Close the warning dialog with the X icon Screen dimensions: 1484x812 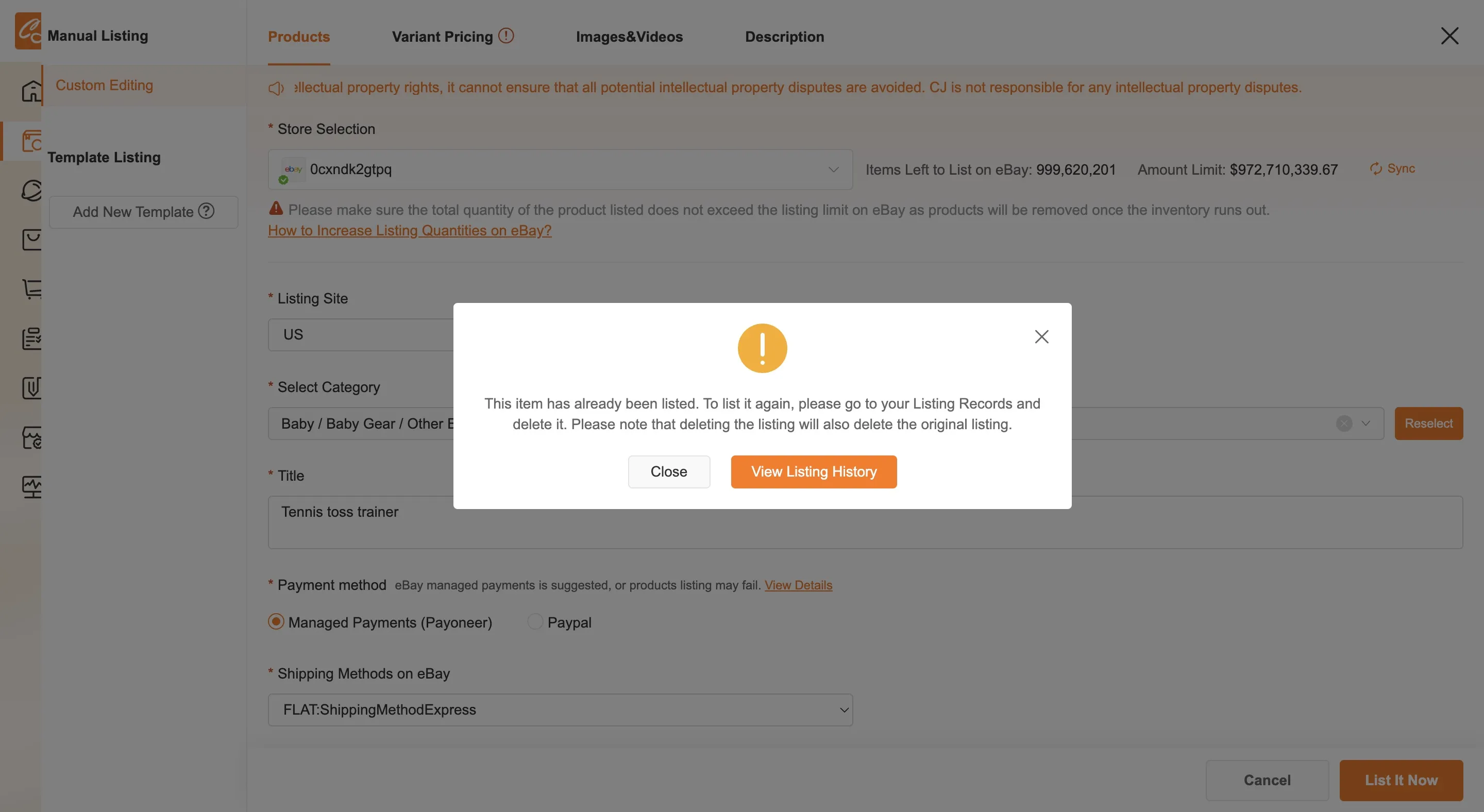coord(1041,336)
